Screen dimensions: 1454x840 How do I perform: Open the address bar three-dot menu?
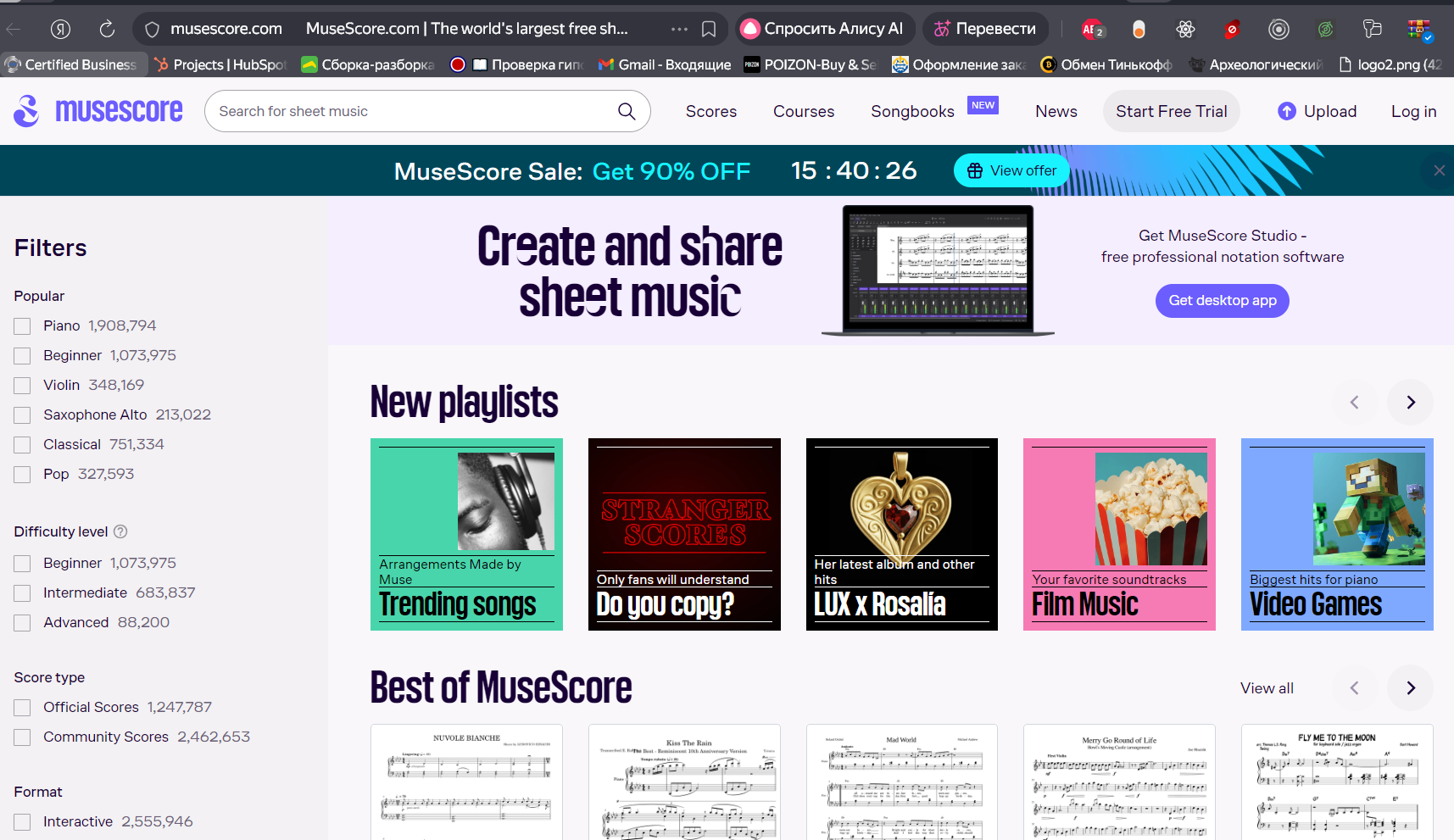pos(679,29)
